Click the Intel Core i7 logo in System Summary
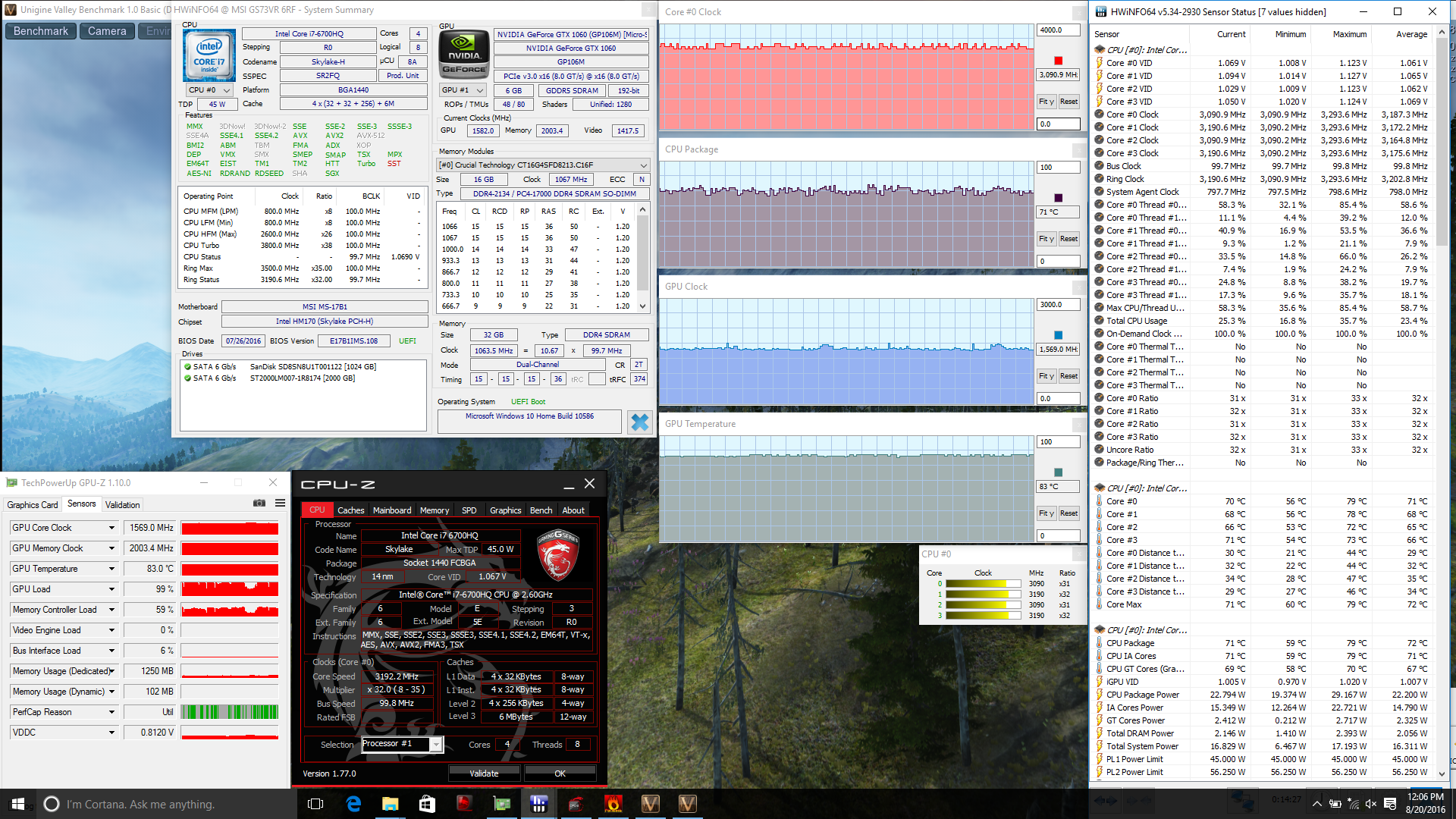The height and width of the screenshot is (819, 1456). pos(209,55)
